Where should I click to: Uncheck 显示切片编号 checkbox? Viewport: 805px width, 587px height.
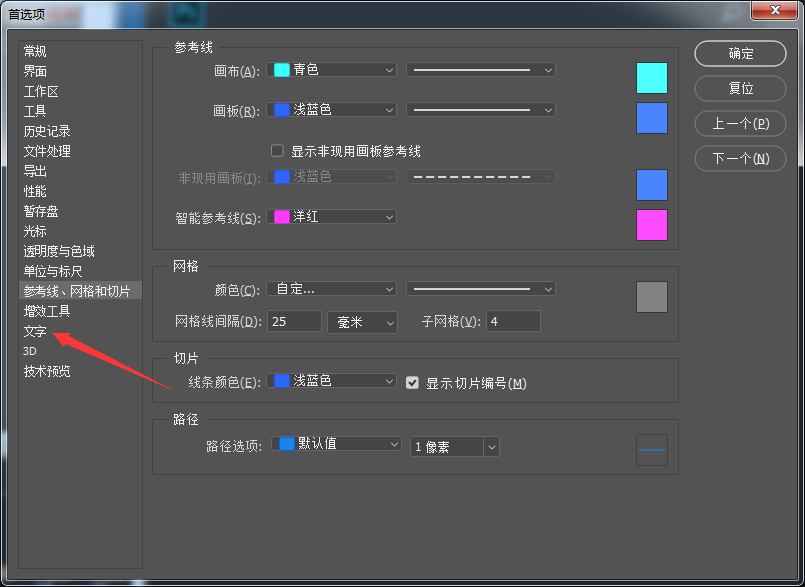point(412,383)
